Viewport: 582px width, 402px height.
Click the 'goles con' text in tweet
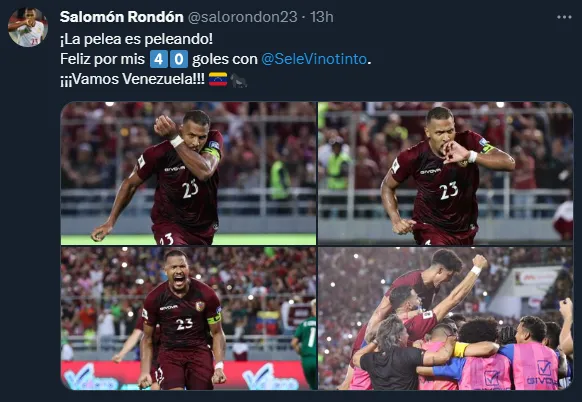click(x=225, y=59)
